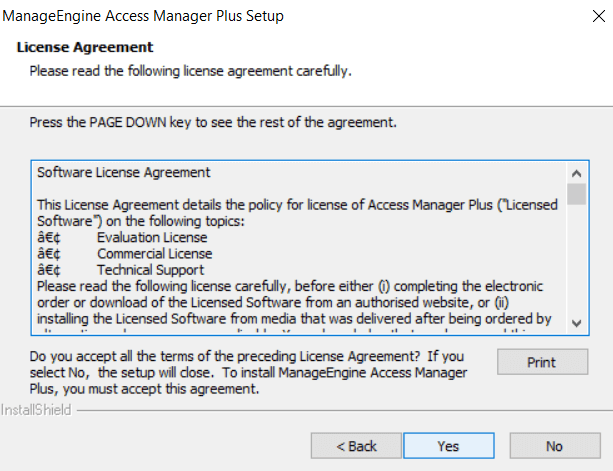Image resolution: width=613 pixels, height=471 pixels.
Task: Click the license scrollbar's up arrow
Action: point(577,172)
